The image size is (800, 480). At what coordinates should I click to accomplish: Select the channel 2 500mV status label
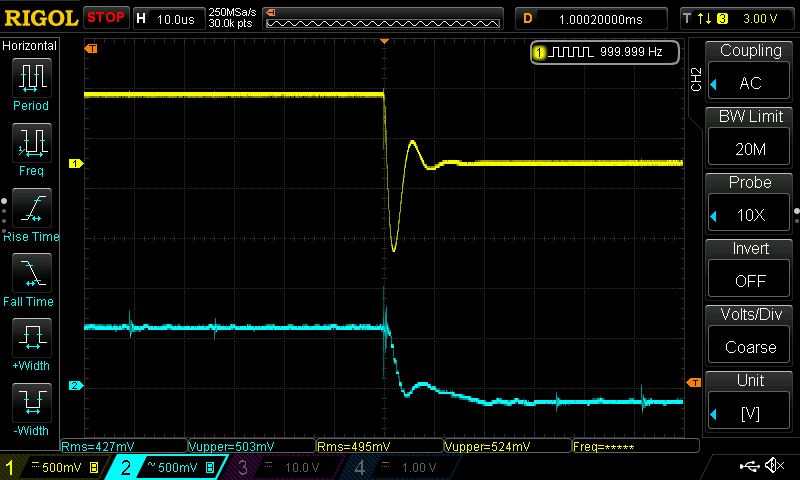pyautogui.click(x=178, y=467)
